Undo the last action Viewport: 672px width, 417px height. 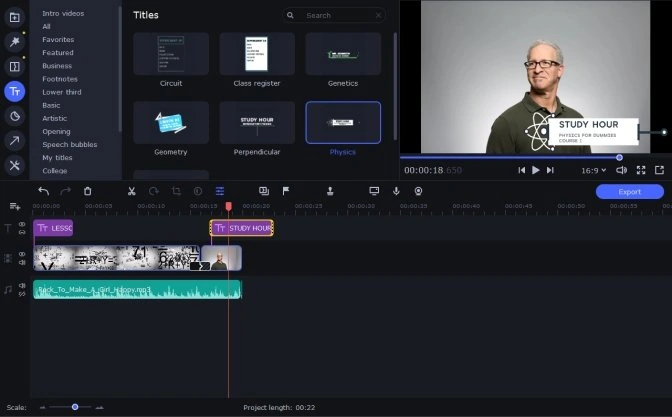(43, 191)
